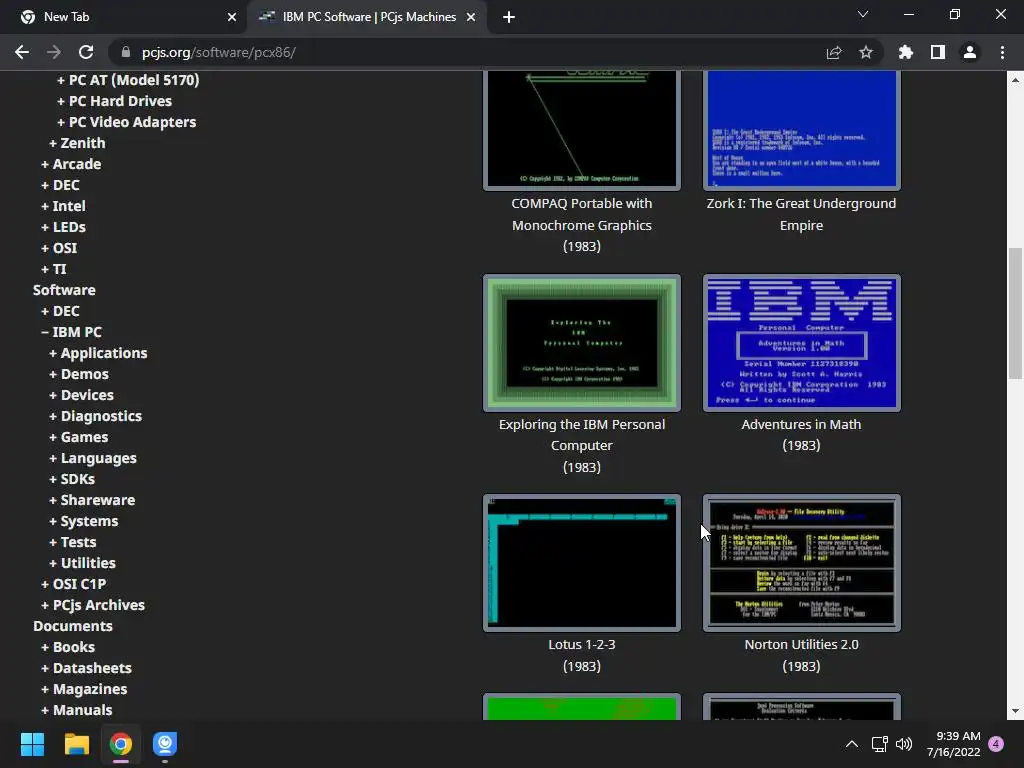The width and height of the screenshot is (1024, 768).
Task: Click the scrollbar down arrow
Action: (1015, 711)
